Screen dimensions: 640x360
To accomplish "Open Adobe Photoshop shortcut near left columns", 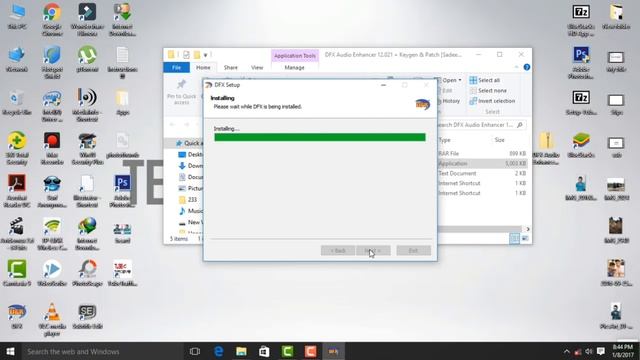I will 122,191.
